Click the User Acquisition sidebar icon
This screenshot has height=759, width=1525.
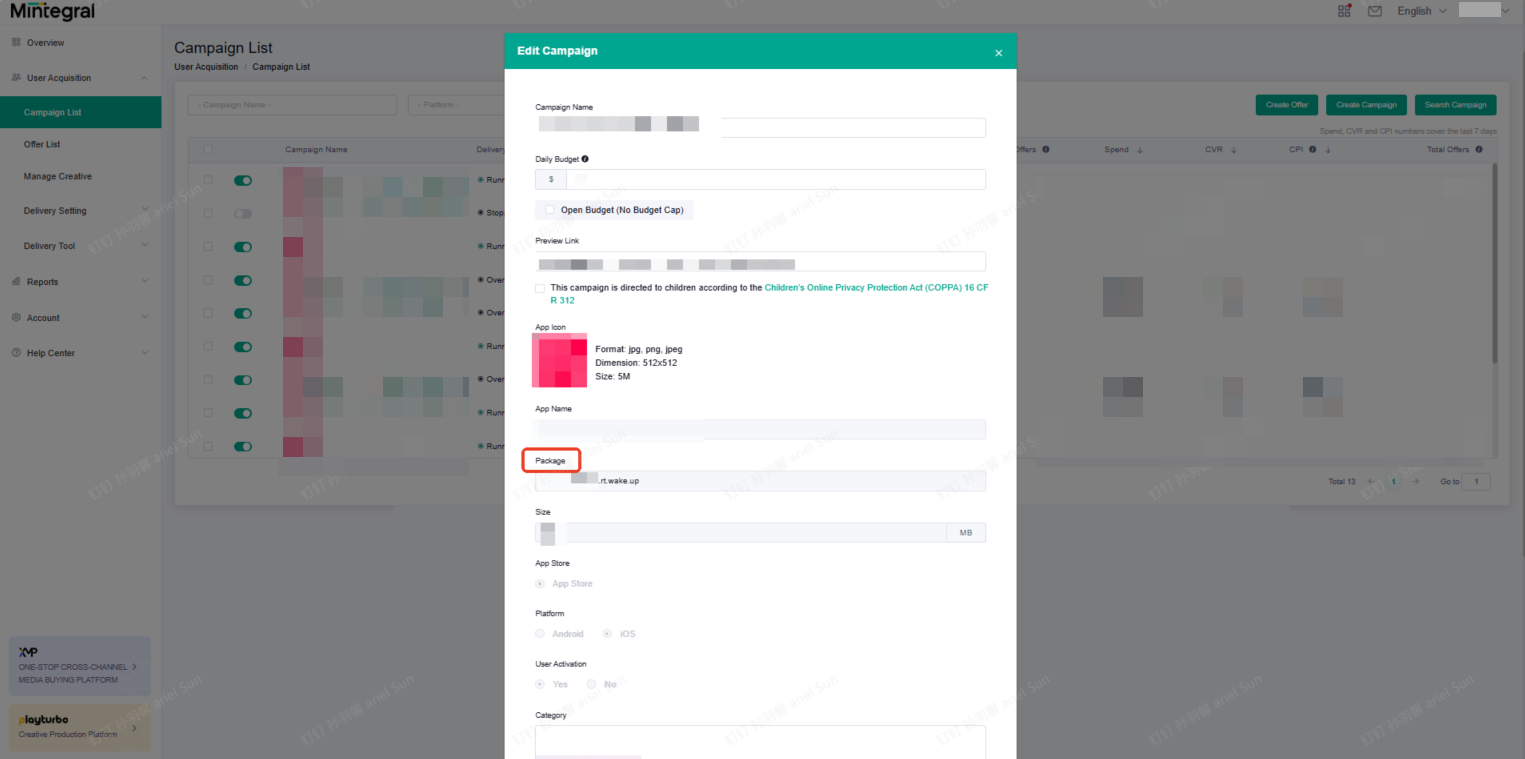(x=16, y=77)
